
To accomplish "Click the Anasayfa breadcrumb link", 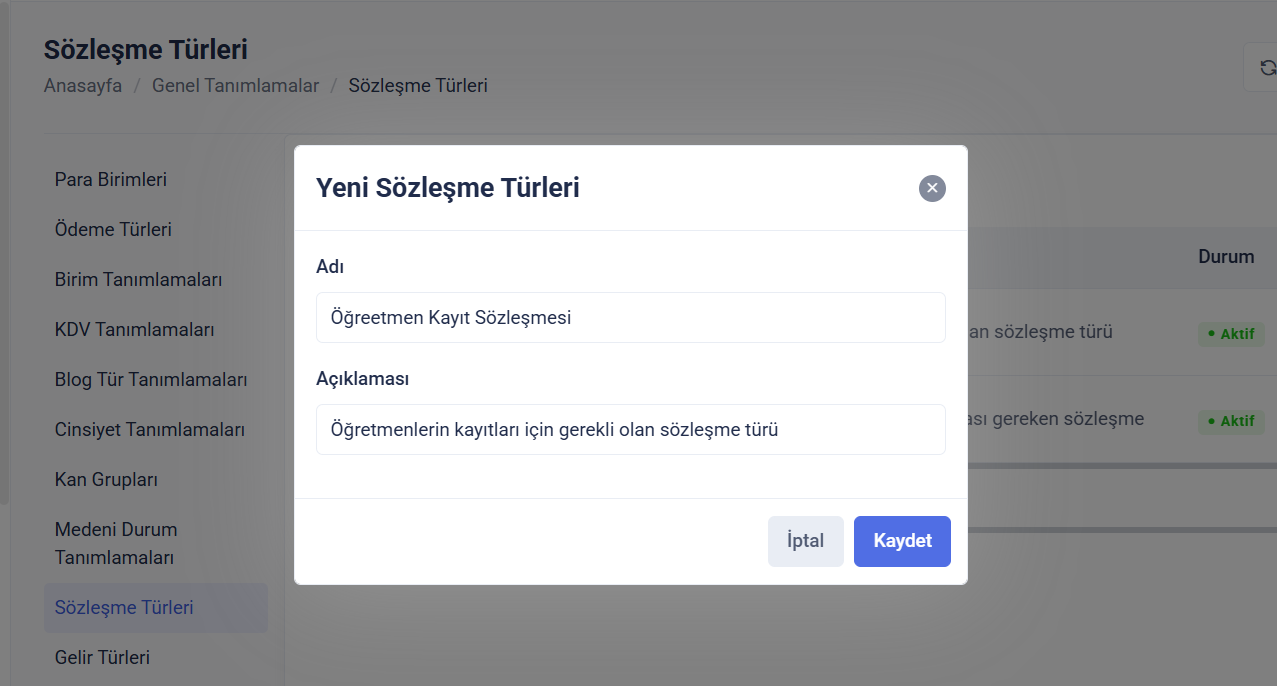I will [83, 86].
